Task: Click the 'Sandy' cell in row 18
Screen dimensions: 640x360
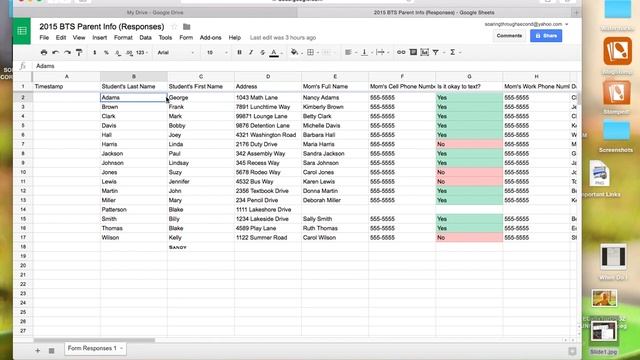Action: tap(201, 247)
